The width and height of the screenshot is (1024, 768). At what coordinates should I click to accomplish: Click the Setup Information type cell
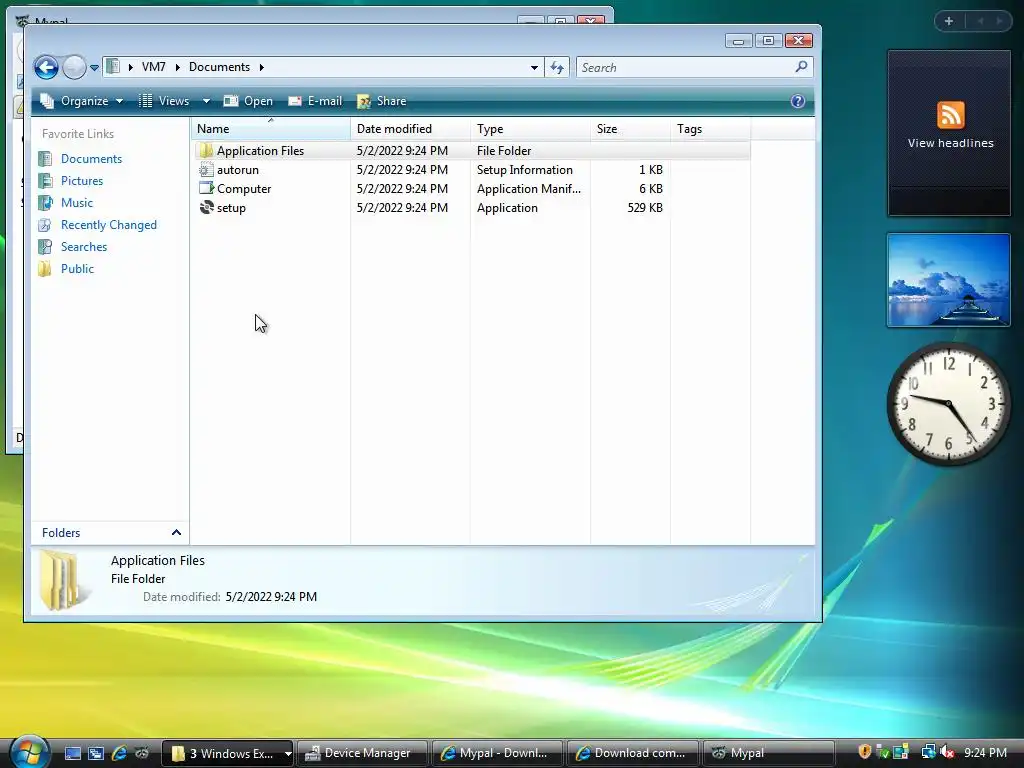(x=524, y=170)
